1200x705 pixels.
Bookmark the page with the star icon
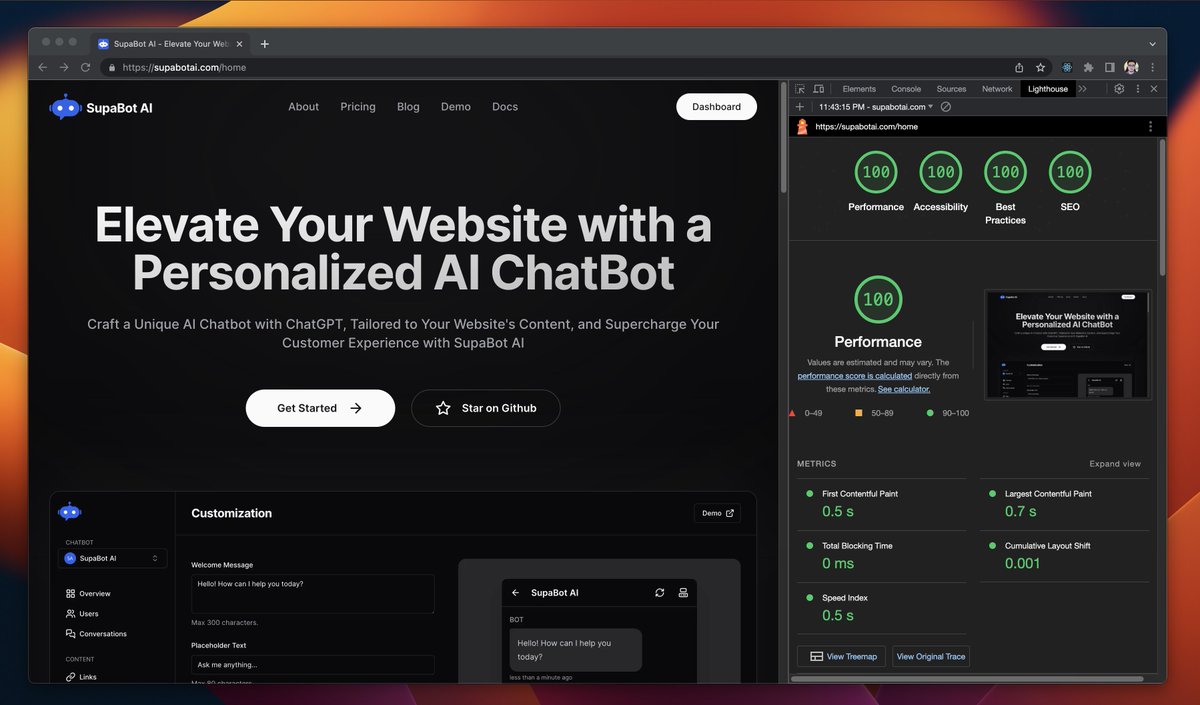pyautogui.click(x=1040, y=67)
